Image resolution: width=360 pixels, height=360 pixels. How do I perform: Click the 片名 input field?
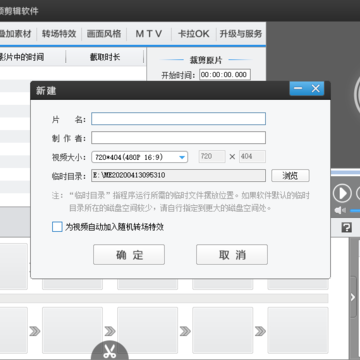coord(179,119)
